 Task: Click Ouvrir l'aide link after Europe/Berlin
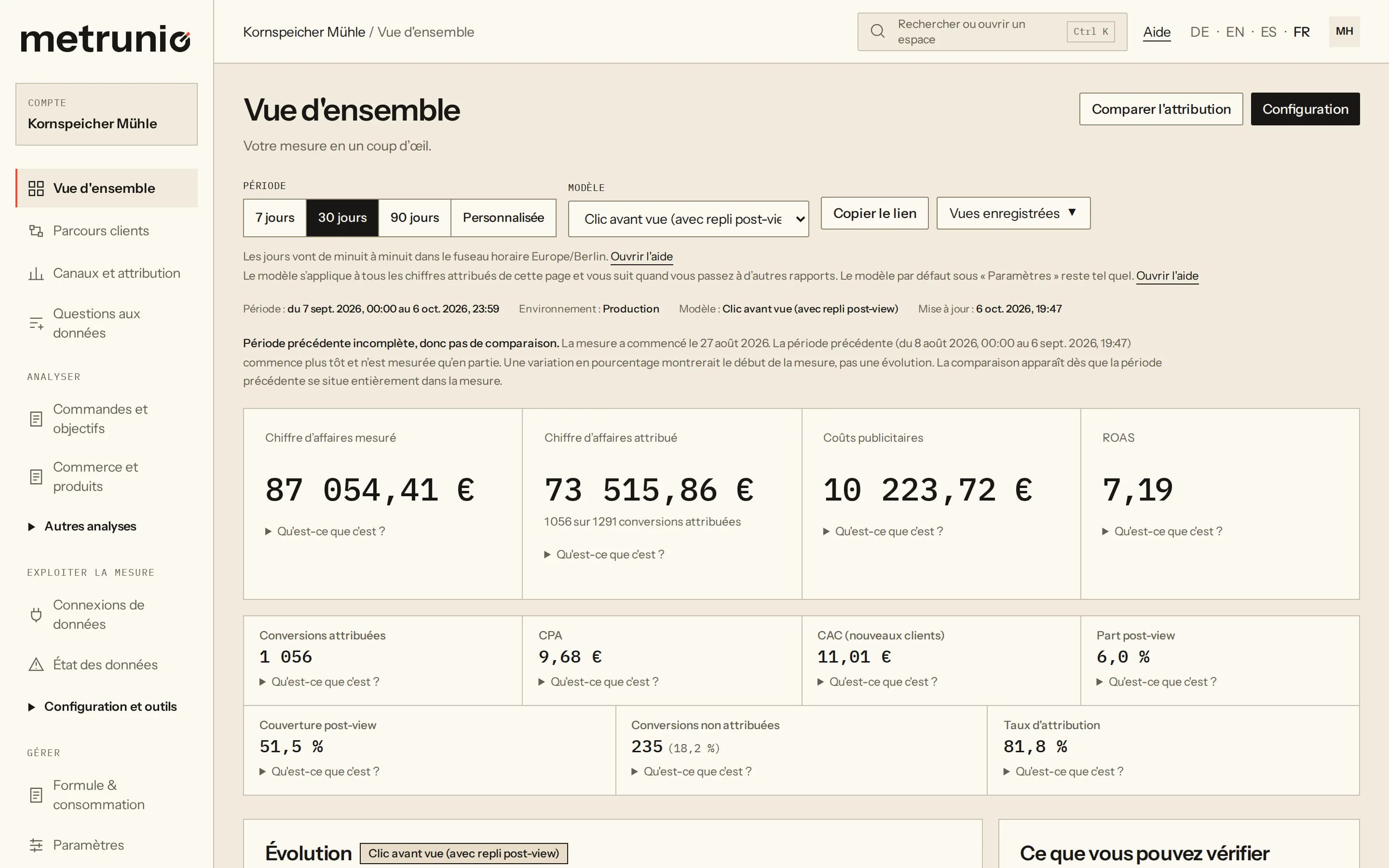pos(641,257)
